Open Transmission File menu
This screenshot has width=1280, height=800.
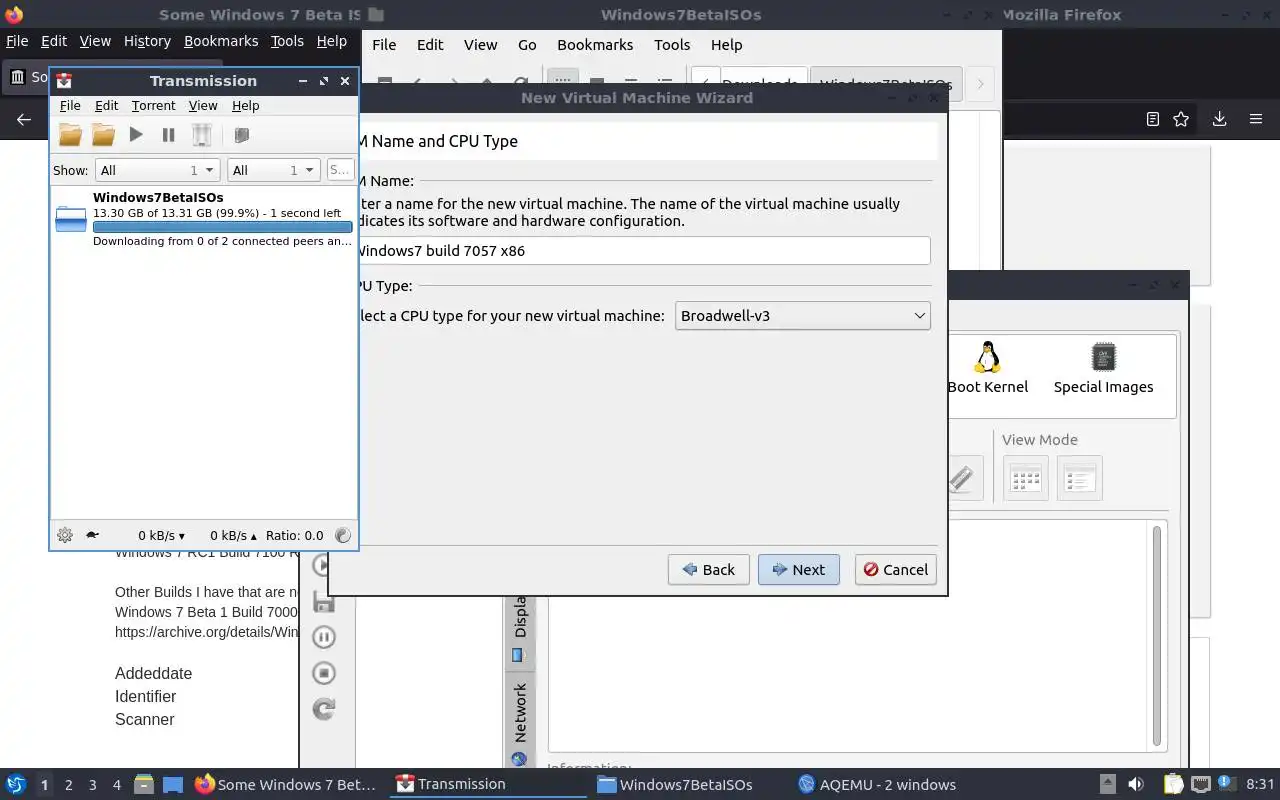click(70, 105)
